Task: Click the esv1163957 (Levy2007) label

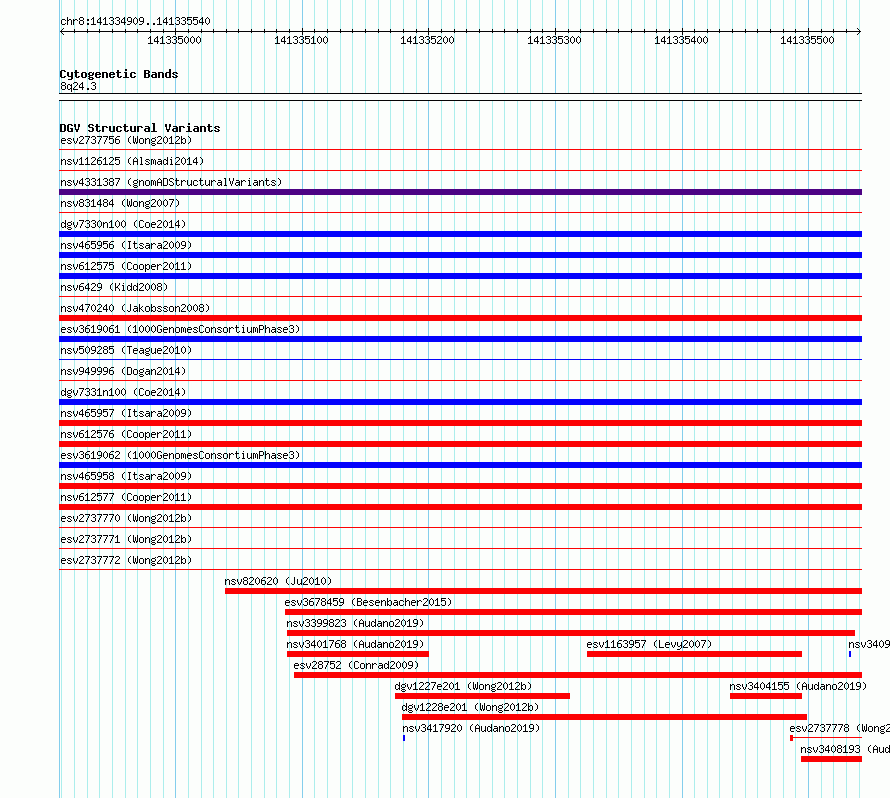Action: pos(649,644)
